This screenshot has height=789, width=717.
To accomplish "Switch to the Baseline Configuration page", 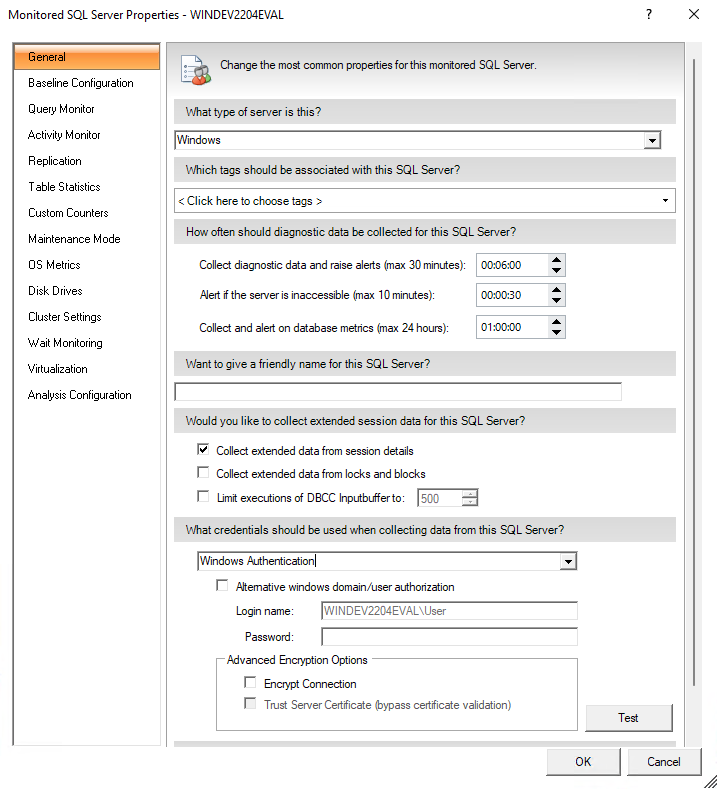I will click(x=80, y=83).
